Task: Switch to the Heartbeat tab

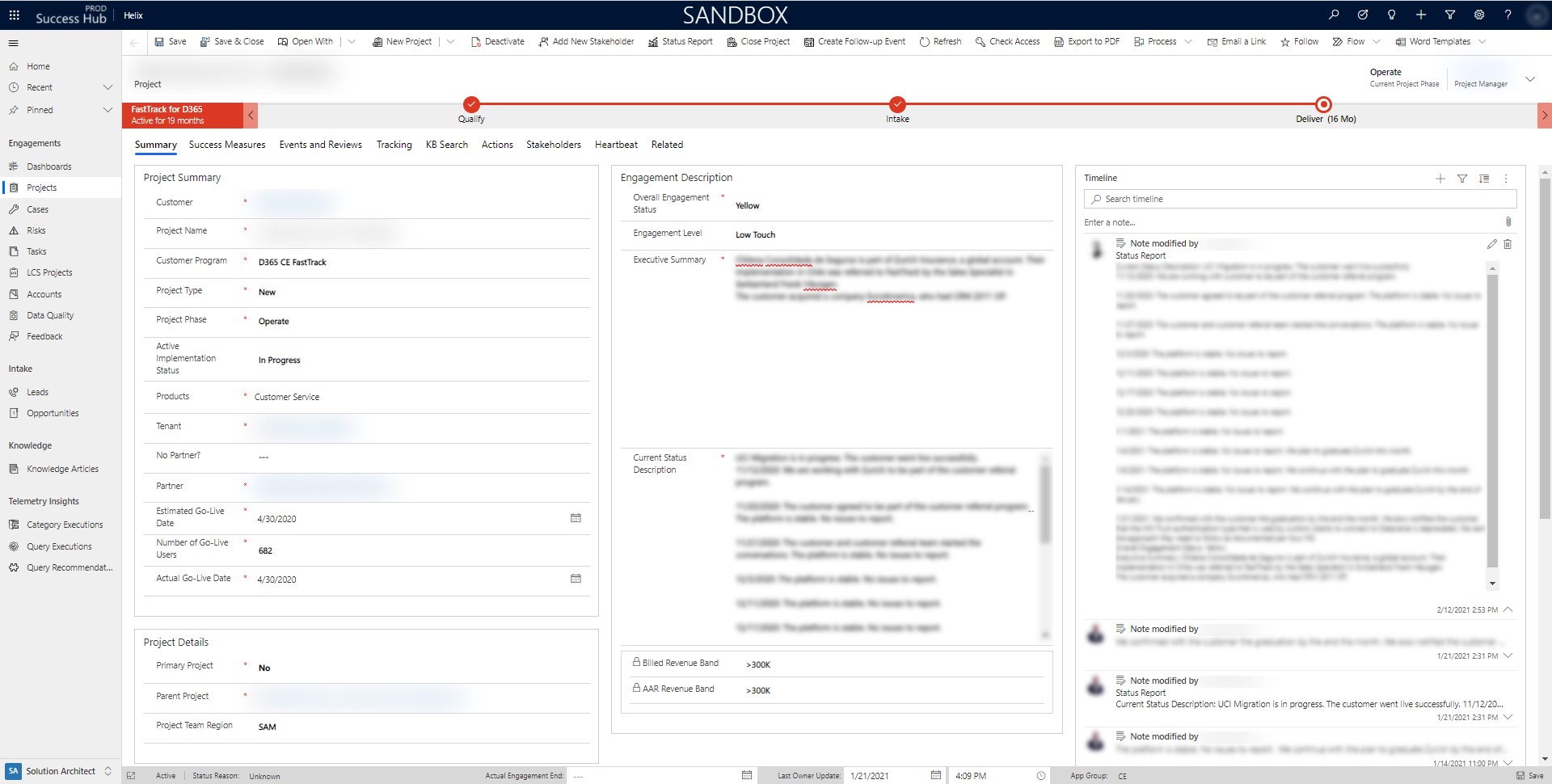Action: click(x=616, y=145)
